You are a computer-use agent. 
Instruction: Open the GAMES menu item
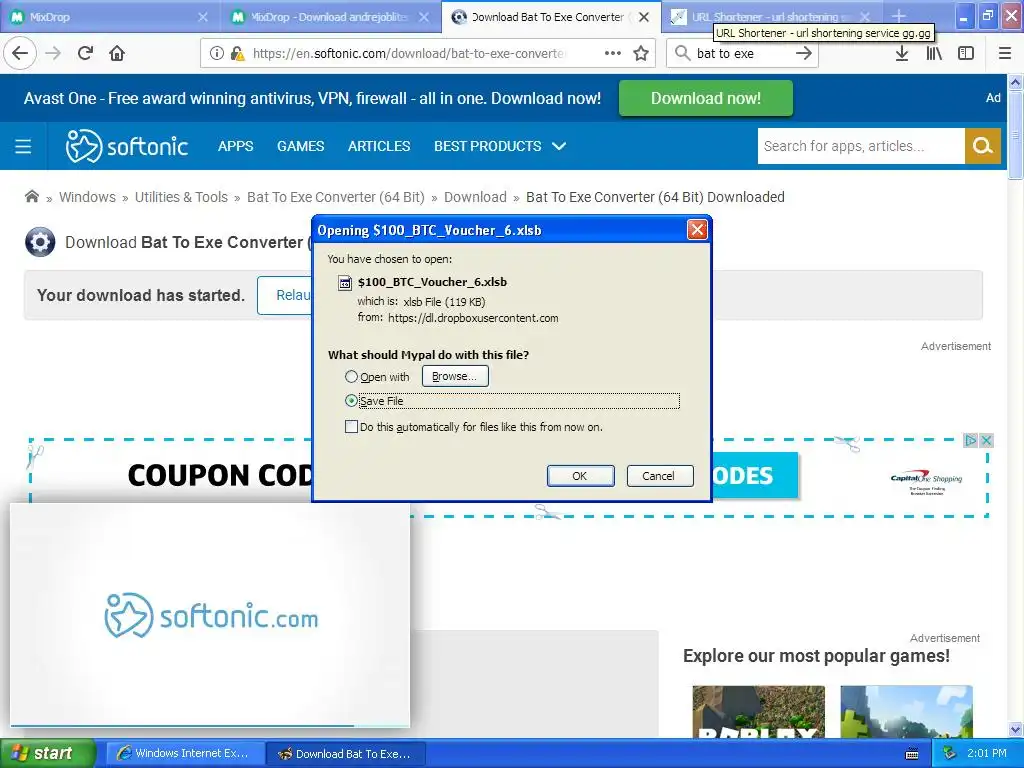point(300,146)
